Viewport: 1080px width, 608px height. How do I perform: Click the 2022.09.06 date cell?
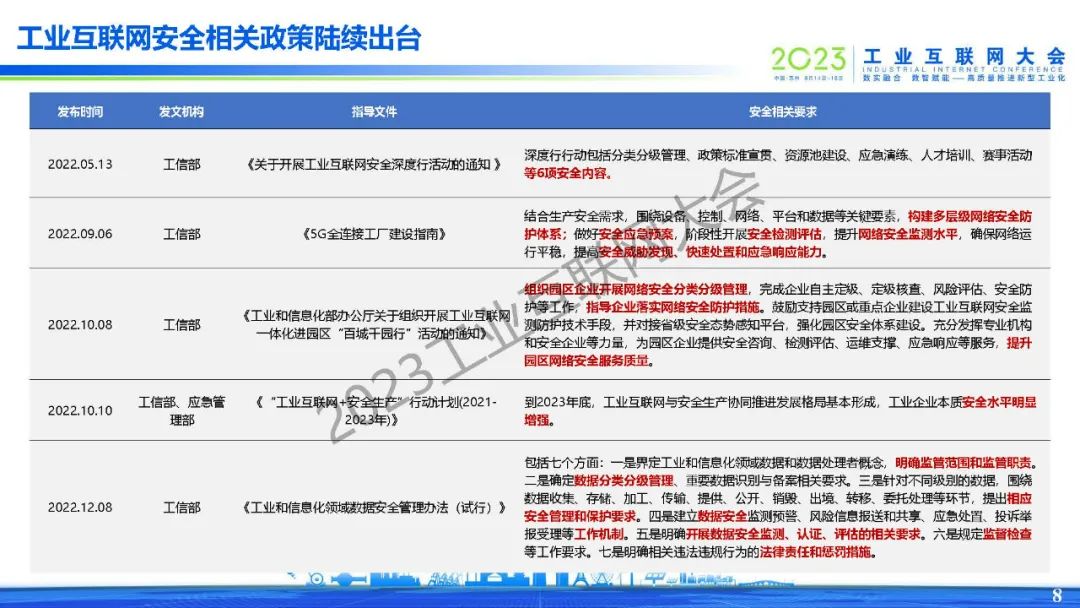[80, 234]
